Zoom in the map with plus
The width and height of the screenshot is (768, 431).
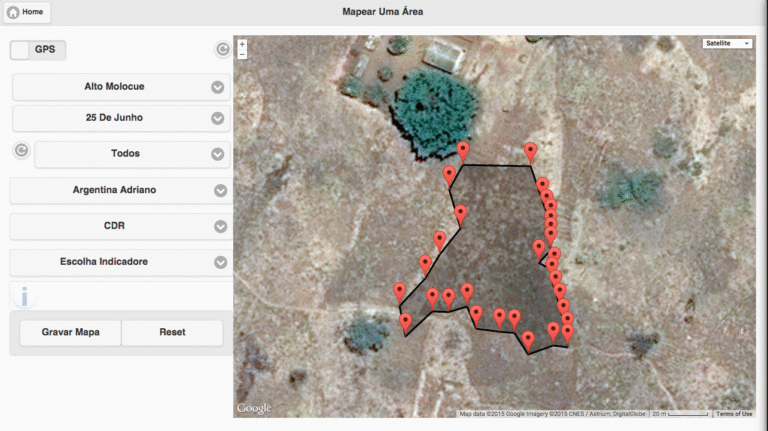click(x=242, y=44)
